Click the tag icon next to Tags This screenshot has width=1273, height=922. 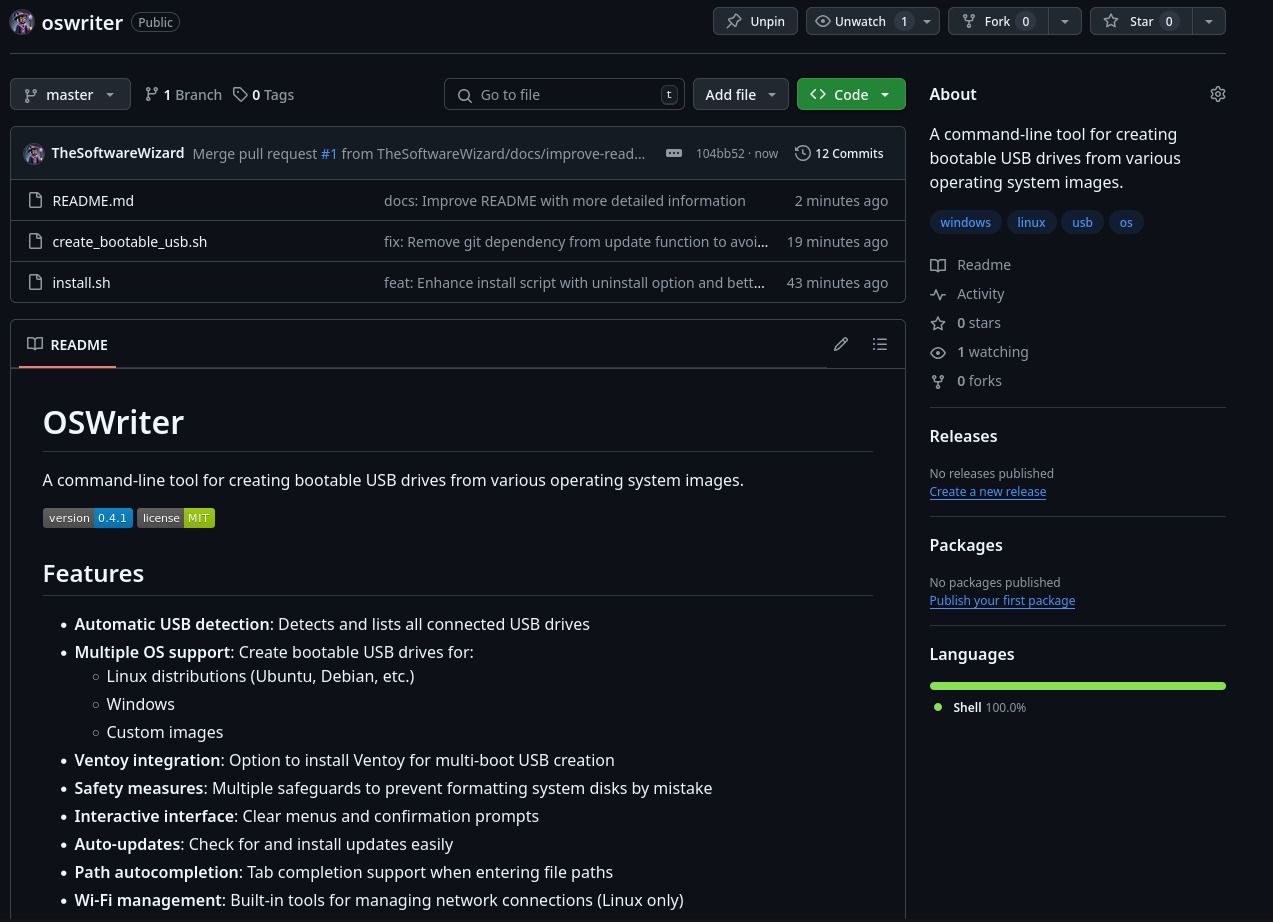(x=240, y=94)
